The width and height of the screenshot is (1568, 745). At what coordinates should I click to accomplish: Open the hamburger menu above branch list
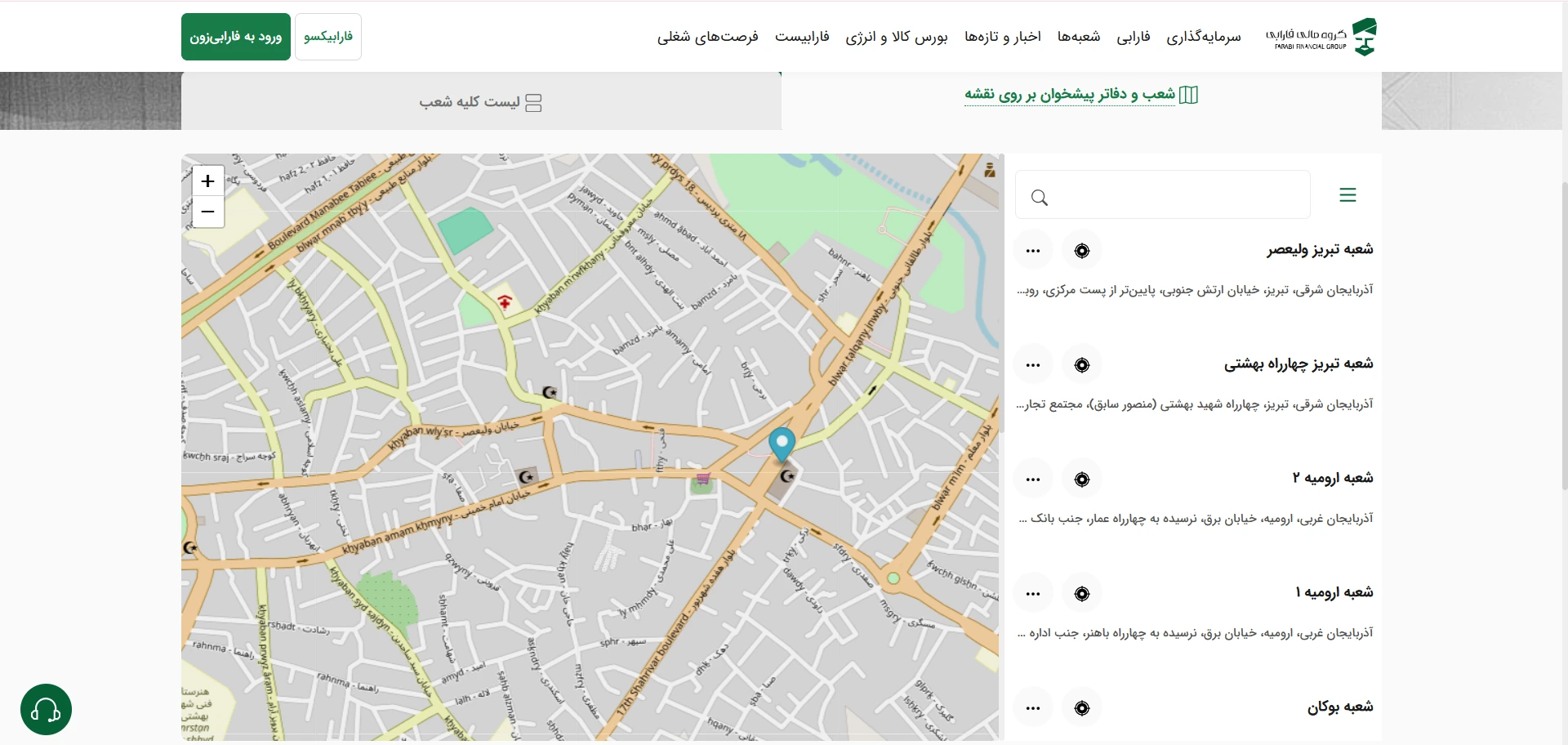[x=1347, y=194]
